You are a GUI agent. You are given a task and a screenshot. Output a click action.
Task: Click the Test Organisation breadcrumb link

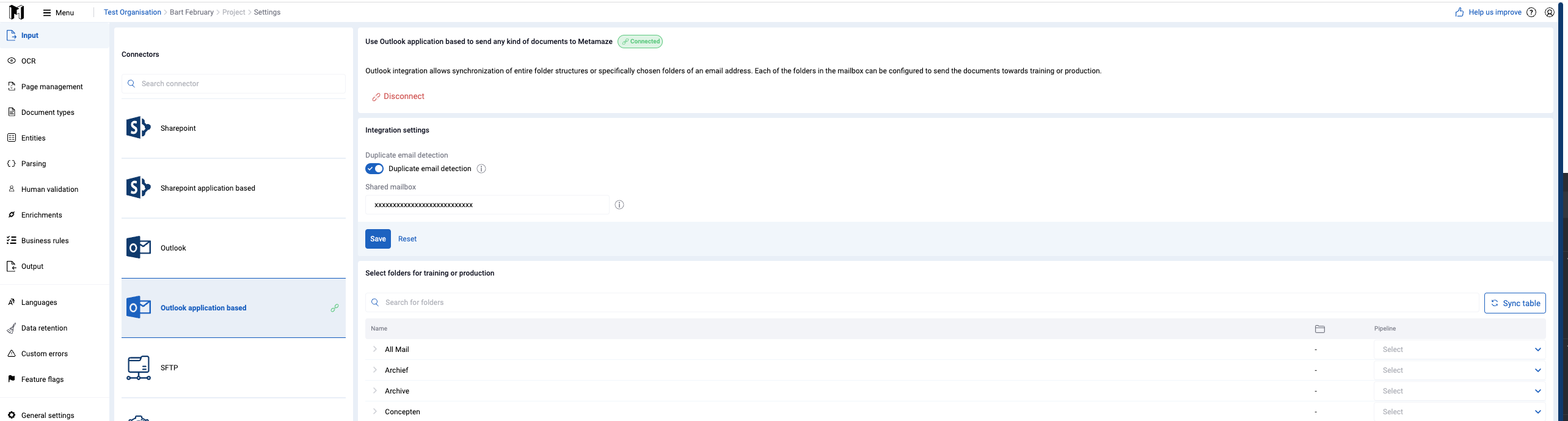(133, 12)
